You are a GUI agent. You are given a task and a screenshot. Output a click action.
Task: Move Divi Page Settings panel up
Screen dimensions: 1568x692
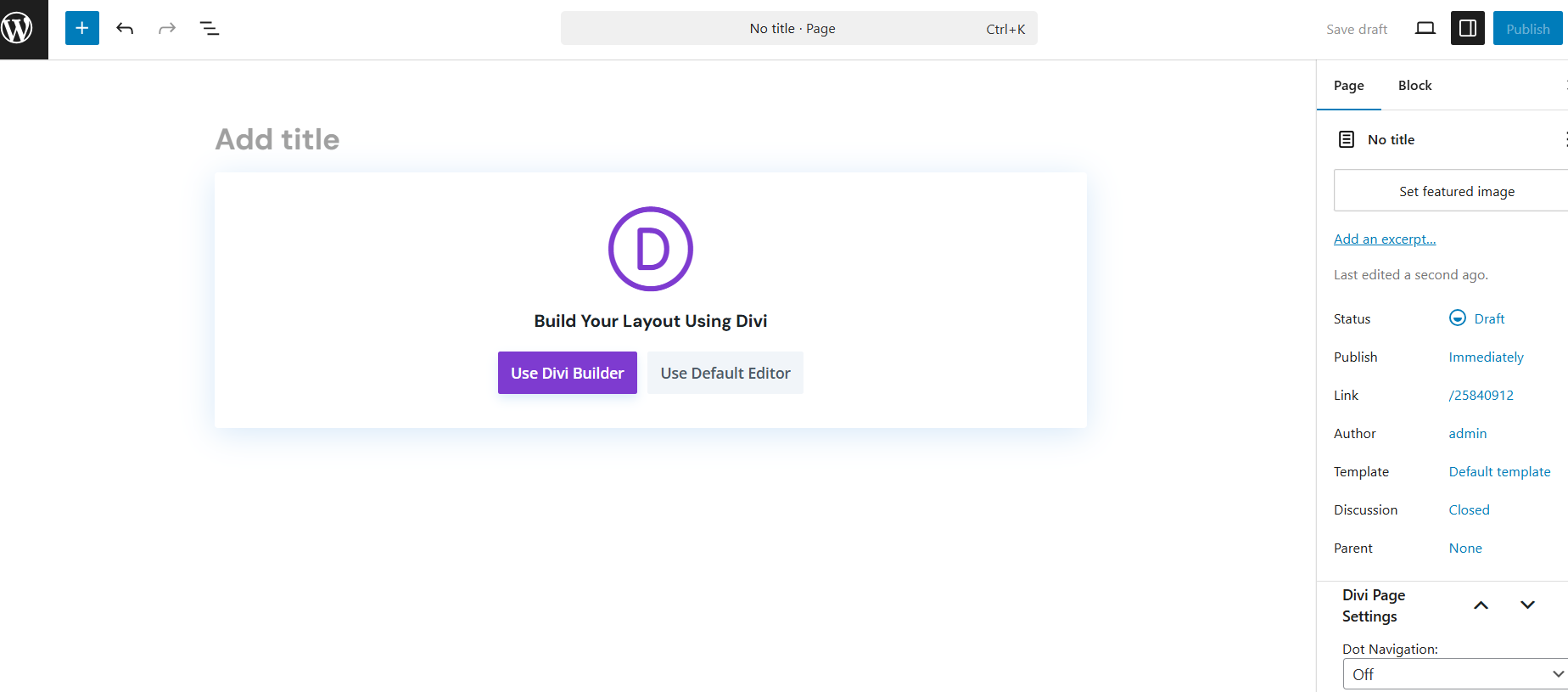click(1481, 605)
